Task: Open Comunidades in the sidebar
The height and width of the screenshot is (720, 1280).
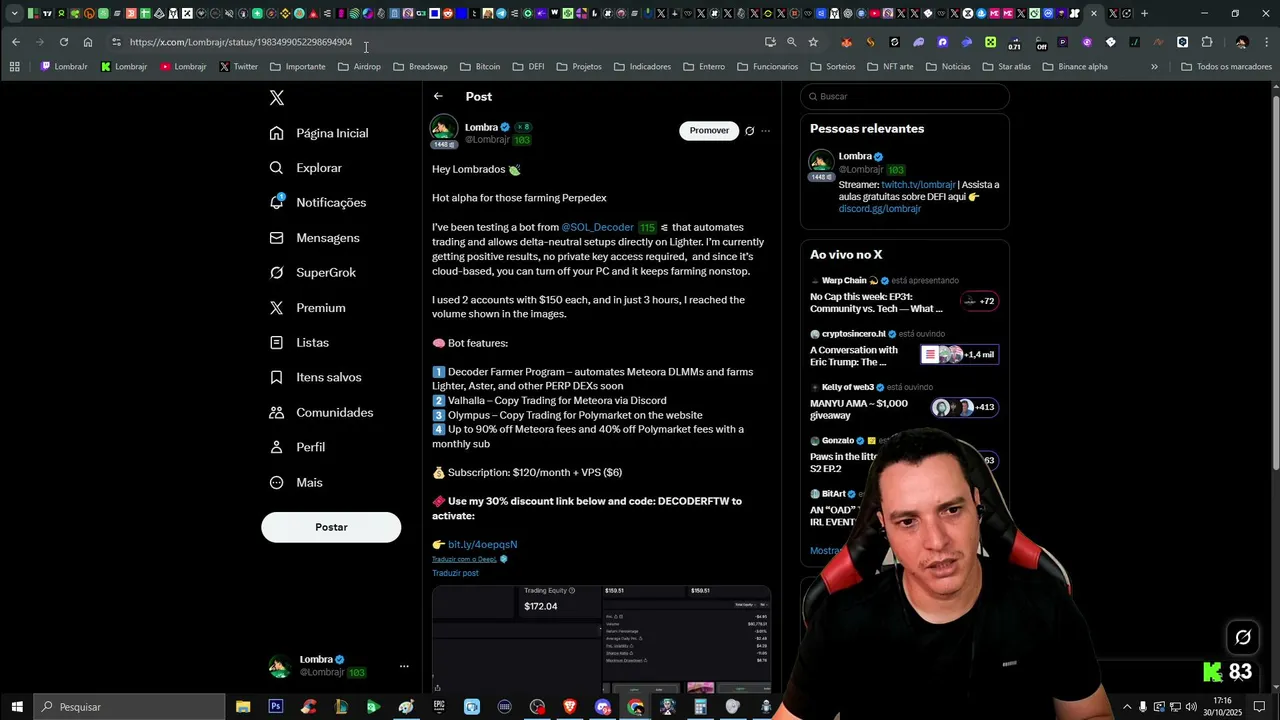Action: [321, 412]
